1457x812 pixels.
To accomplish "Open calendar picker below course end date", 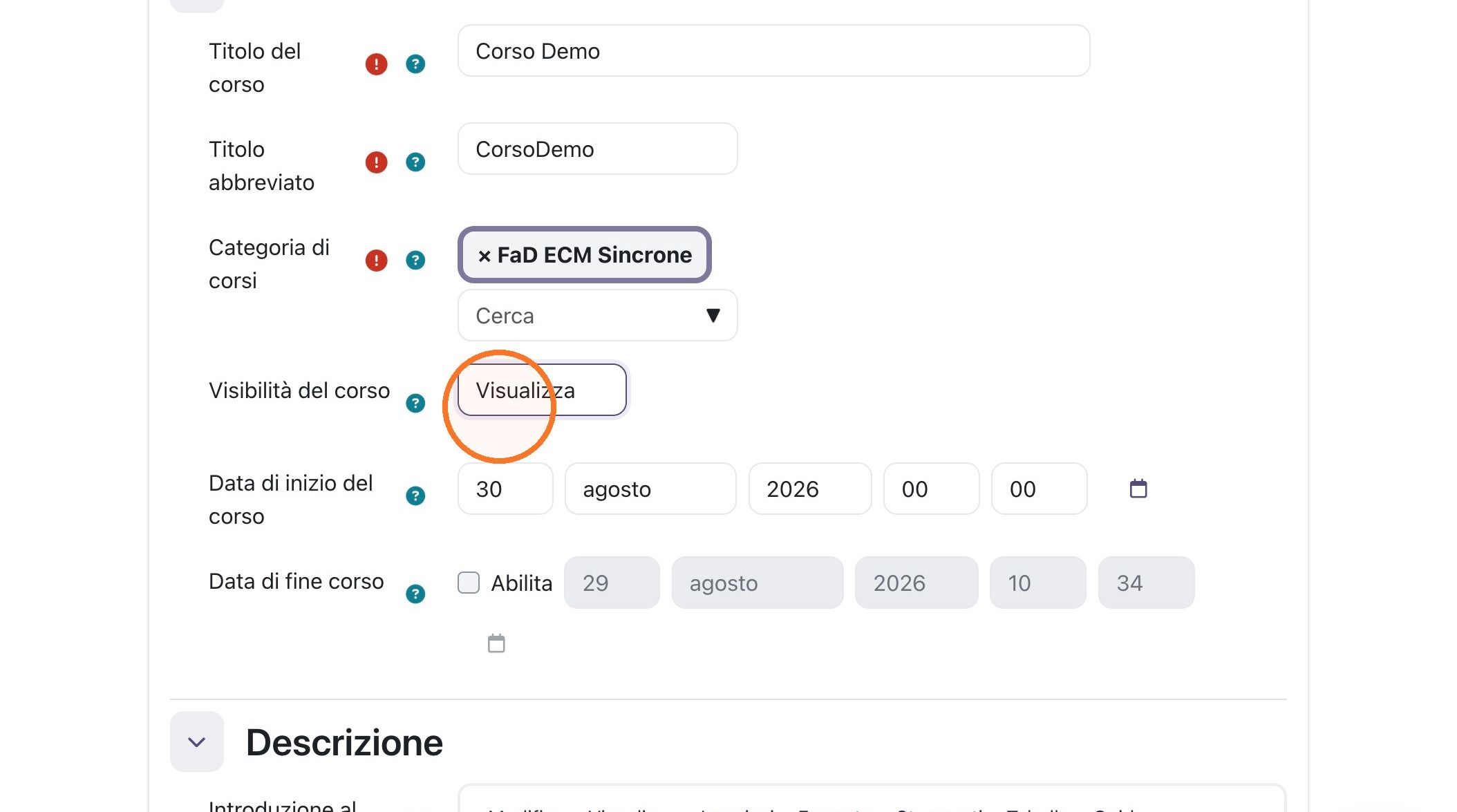I will pyautogui.click(x=496, y=643).
